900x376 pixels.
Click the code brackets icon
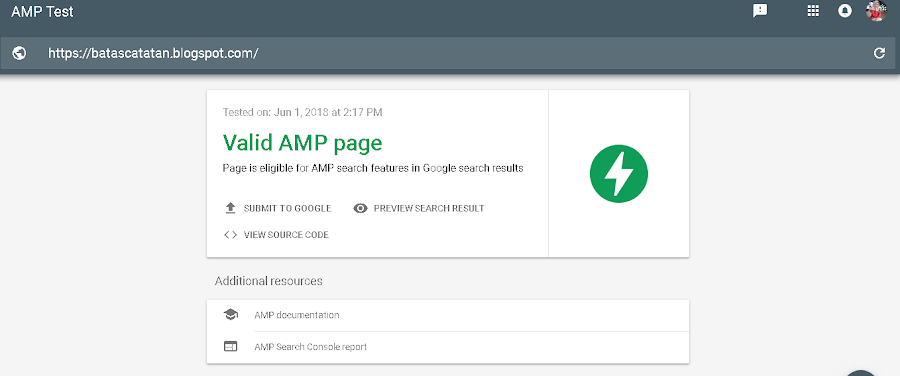230,235
